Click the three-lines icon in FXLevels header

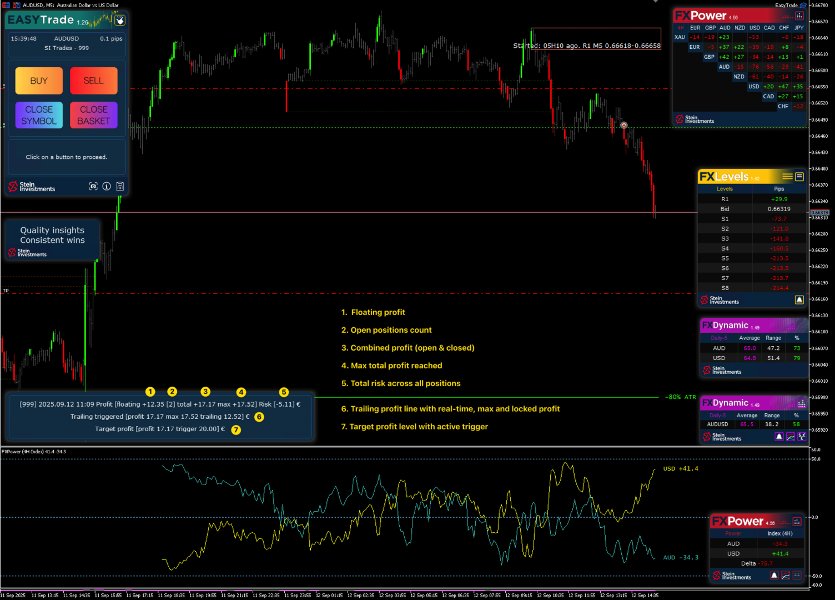coord(787,176)
